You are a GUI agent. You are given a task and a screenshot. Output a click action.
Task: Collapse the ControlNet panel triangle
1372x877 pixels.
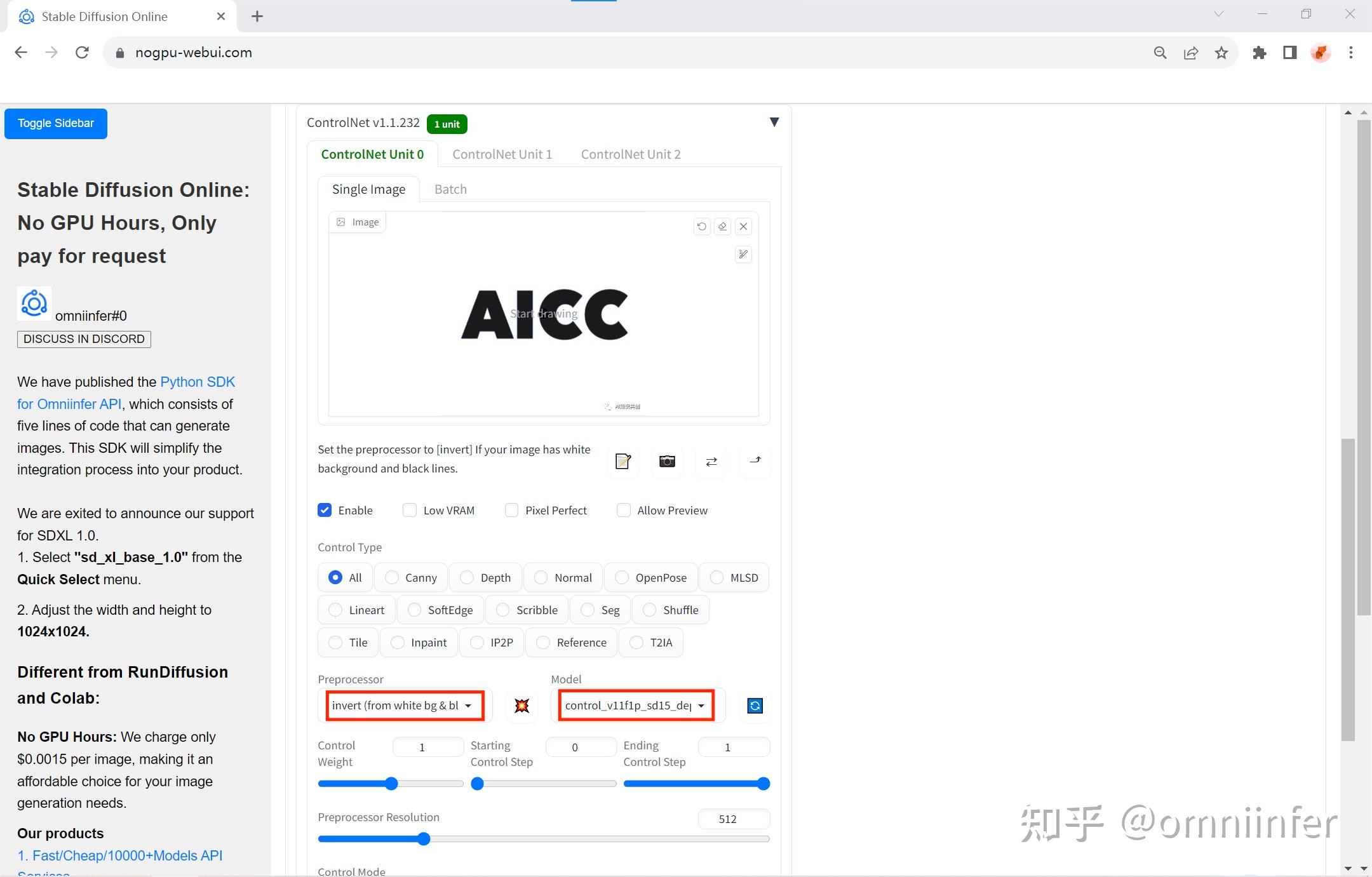point(774,122)
